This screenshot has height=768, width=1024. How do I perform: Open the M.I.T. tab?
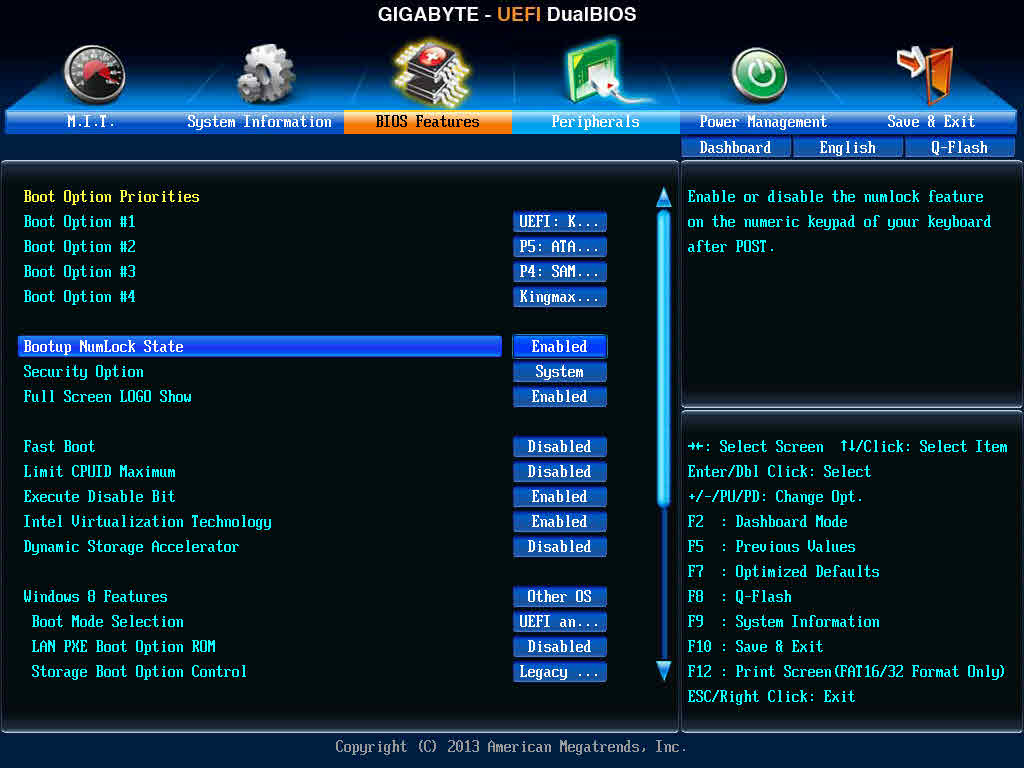(x=91, y=121)
